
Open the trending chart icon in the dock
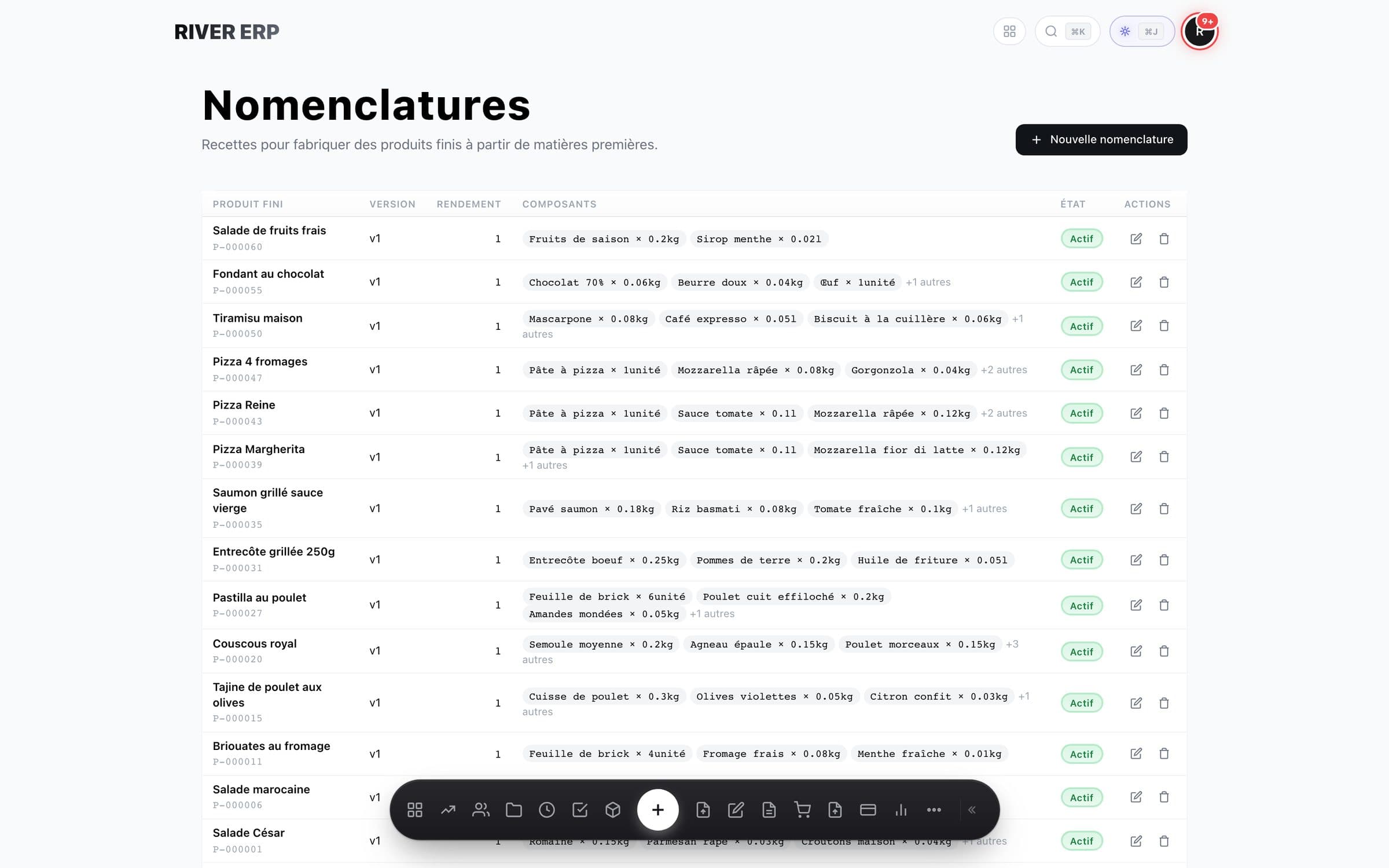click(x=448, y=810)
